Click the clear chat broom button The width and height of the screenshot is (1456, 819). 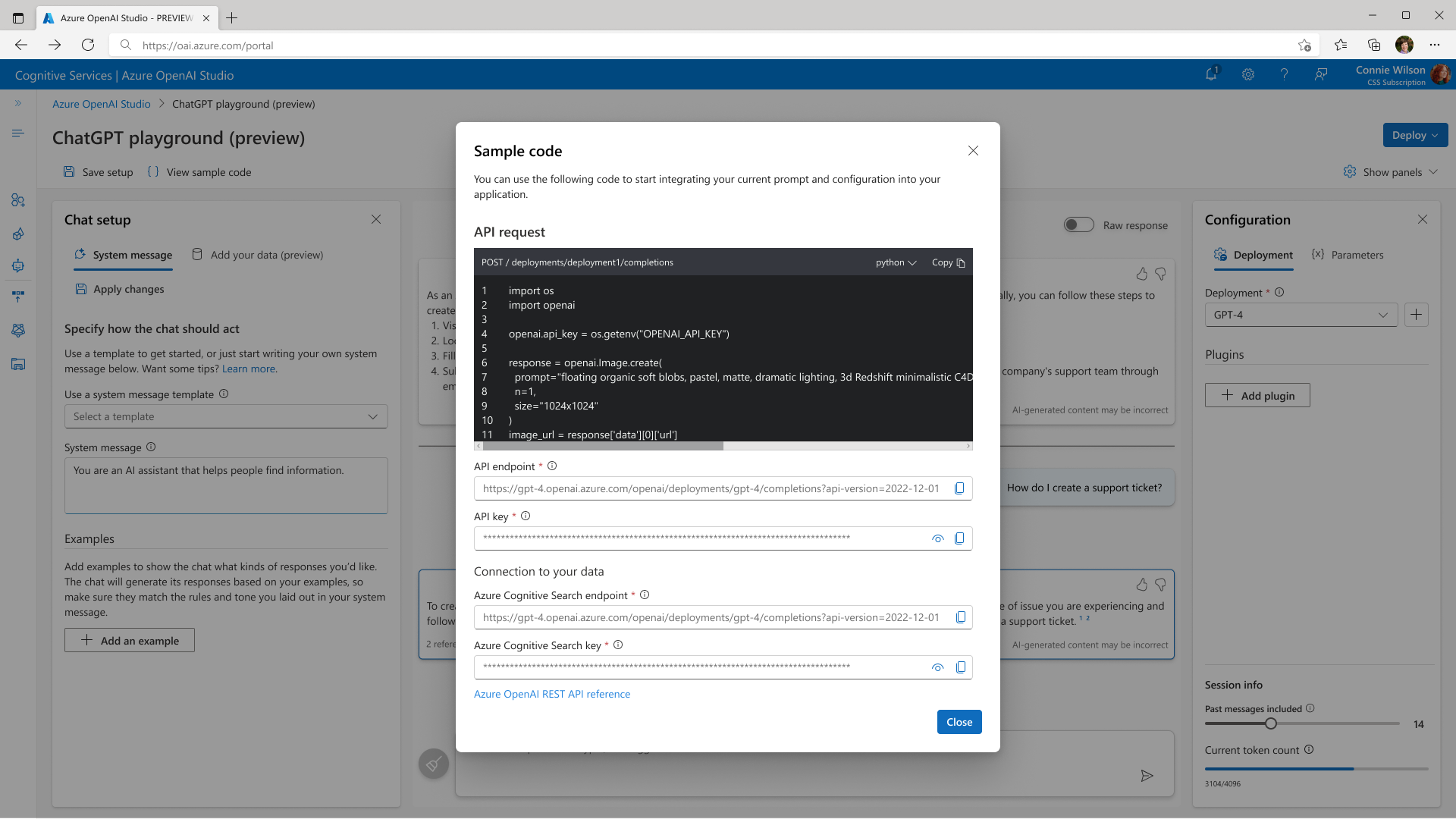coord(434,764)
